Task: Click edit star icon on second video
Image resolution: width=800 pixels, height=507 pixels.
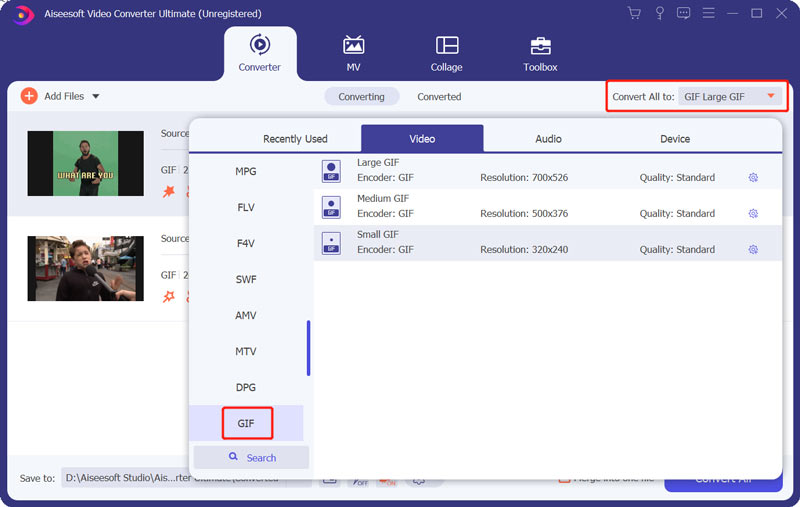Action: [169, 296]
